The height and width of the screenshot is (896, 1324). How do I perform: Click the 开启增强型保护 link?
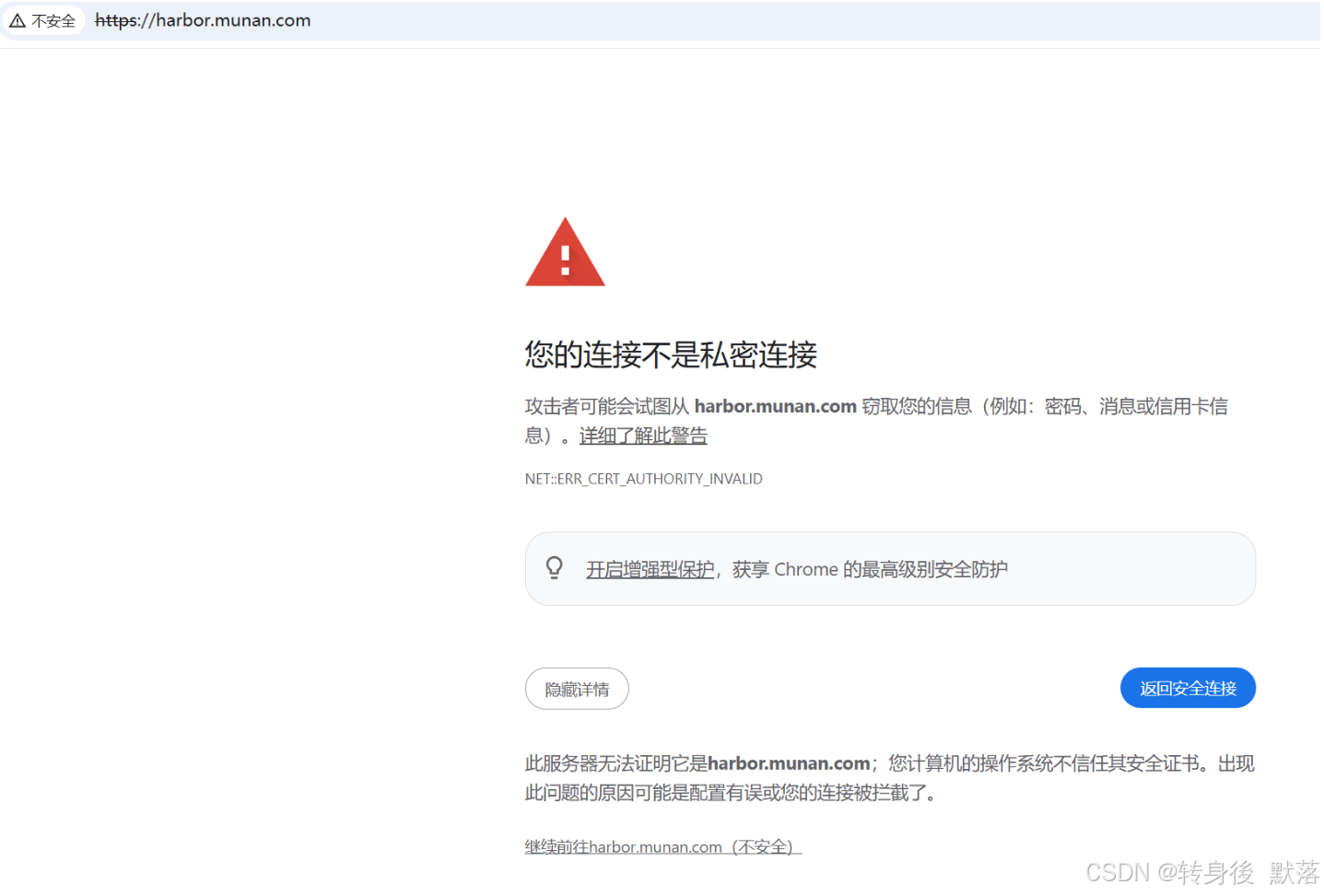pos(650,569)
